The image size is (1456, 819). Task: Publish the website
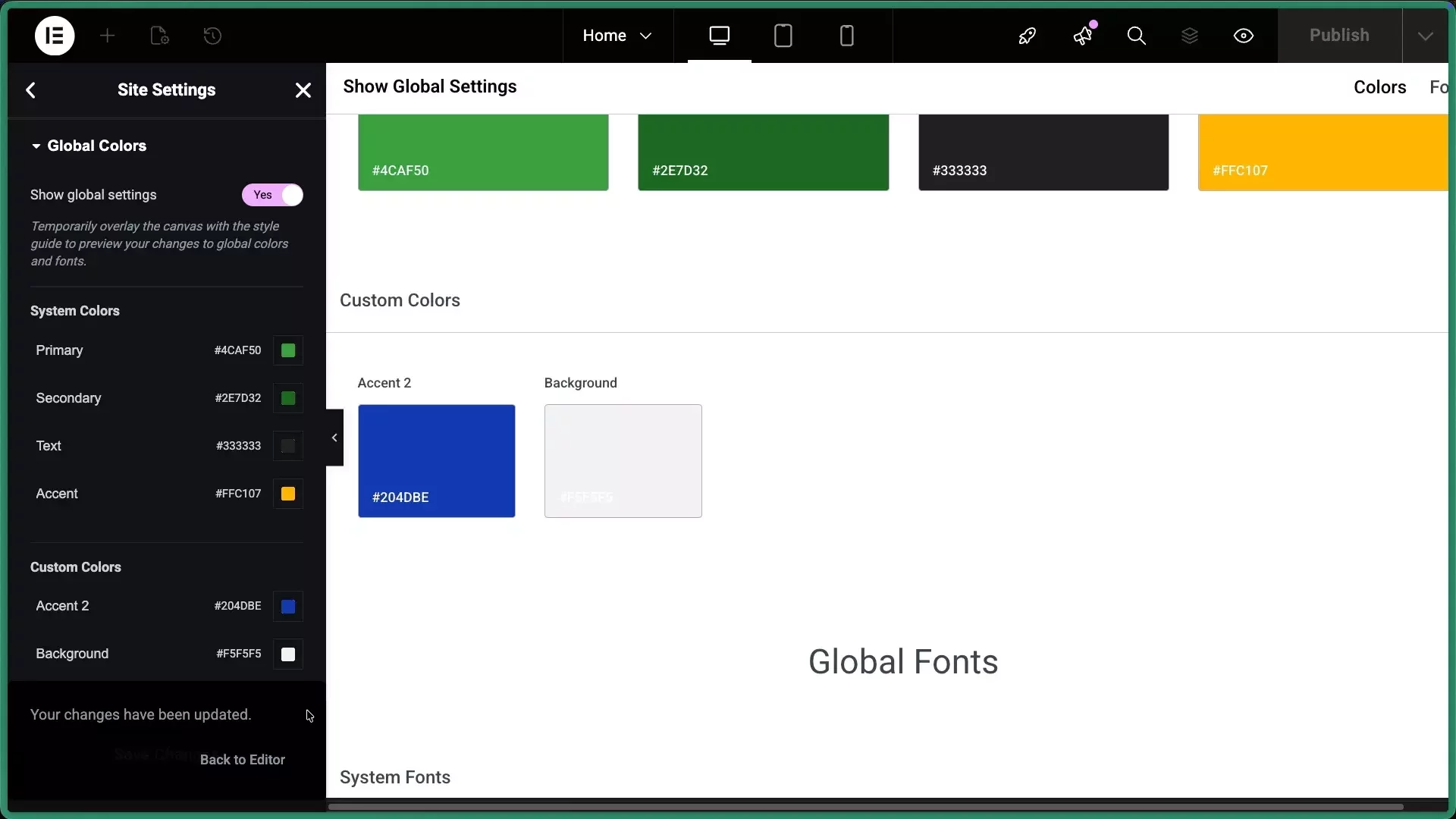pos(1339,36)
